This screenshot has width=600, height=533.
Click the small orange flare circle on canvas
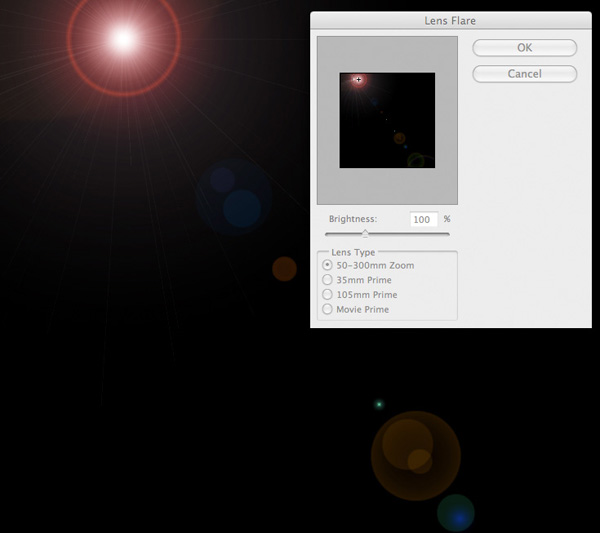click(x=285, y=268)
